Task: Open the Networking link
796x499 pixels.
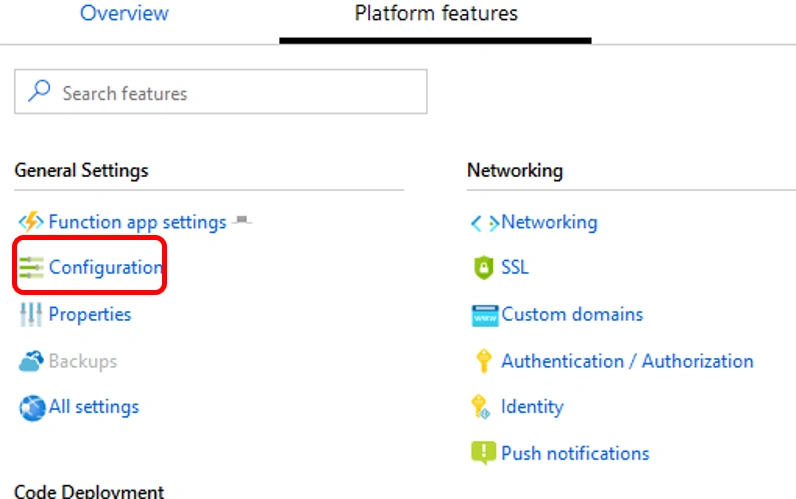Action: coord(549,222)
